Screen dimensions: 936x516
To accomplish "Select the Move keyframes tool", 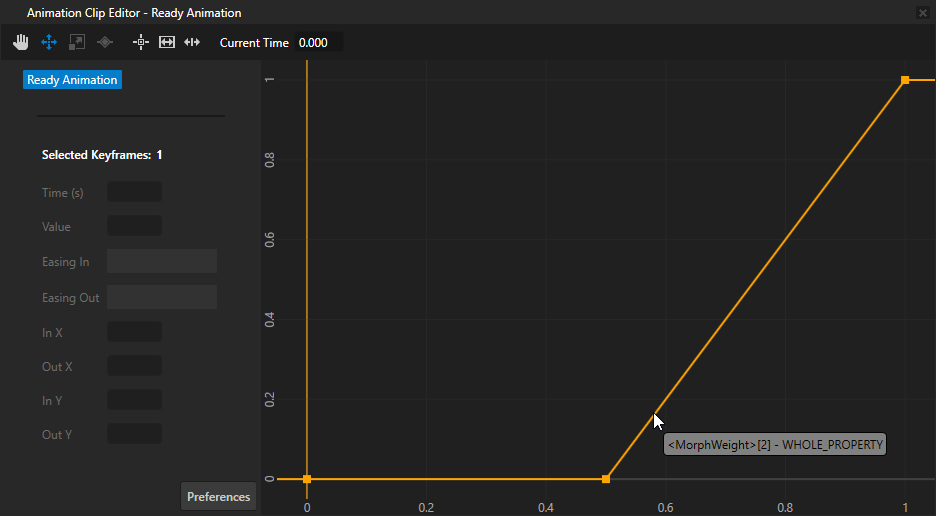I will [x=48, y=42].
